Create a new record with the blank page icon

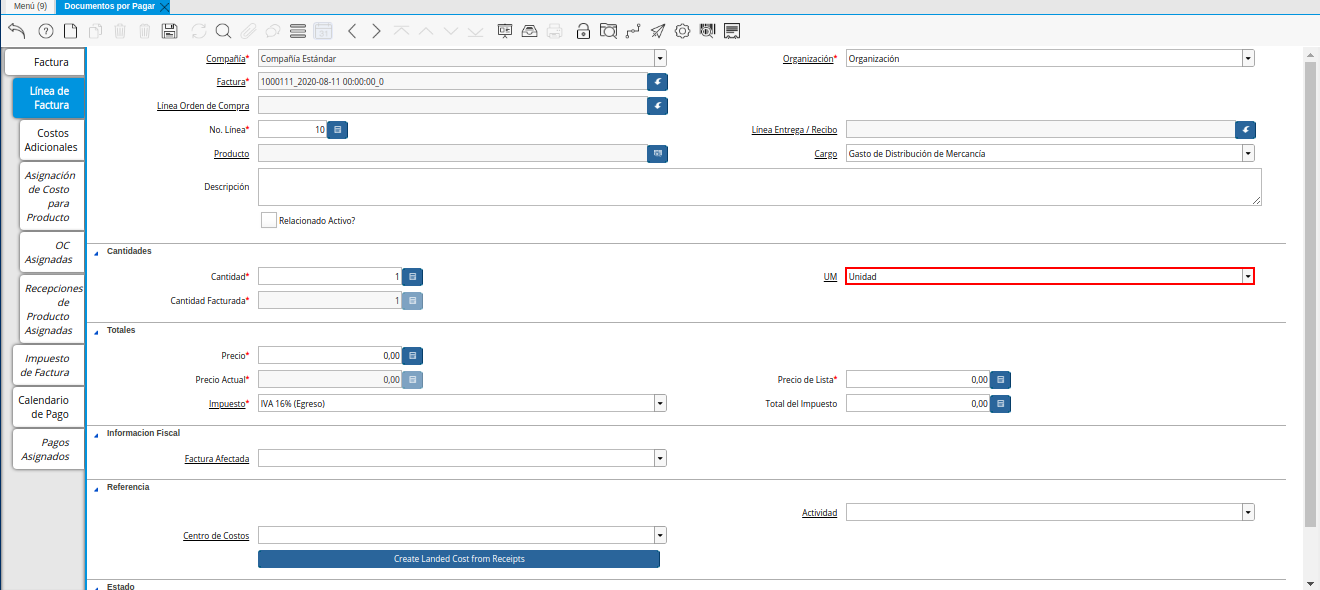point(70,31)
